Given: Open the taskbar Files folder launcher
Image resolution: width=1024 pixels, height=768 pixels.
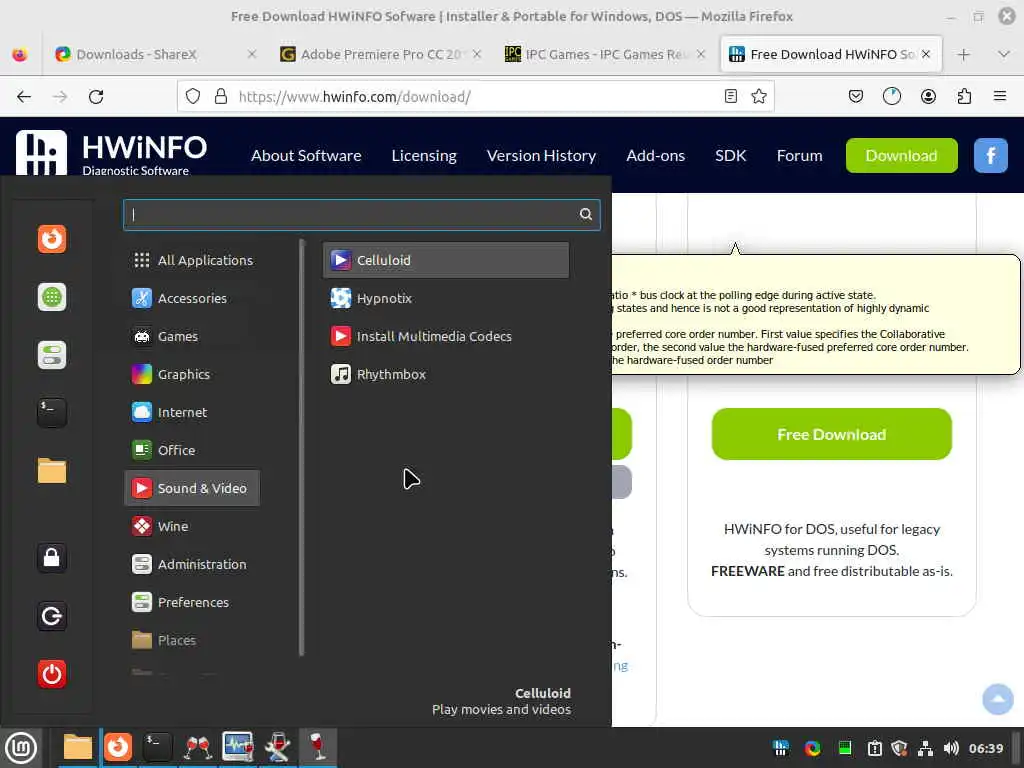Looking at the screenshot, I should pos(77,748).
